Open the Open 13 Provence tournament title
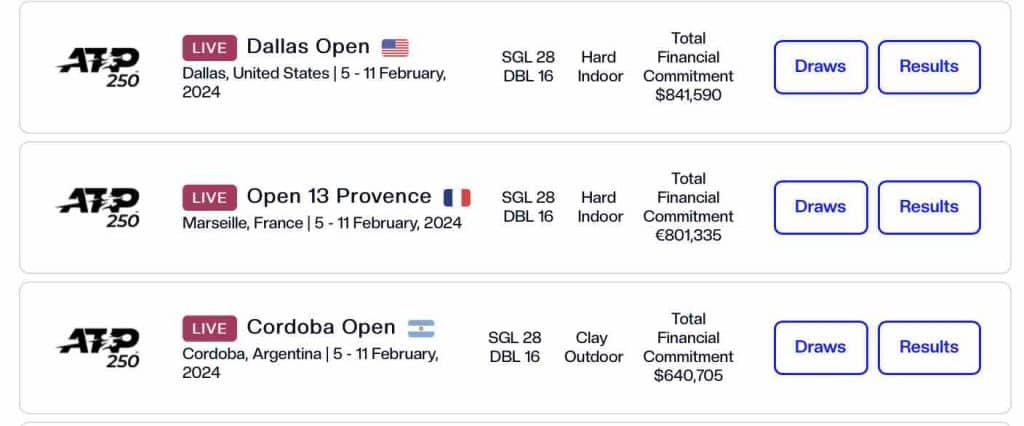 (x=339, y=197)
